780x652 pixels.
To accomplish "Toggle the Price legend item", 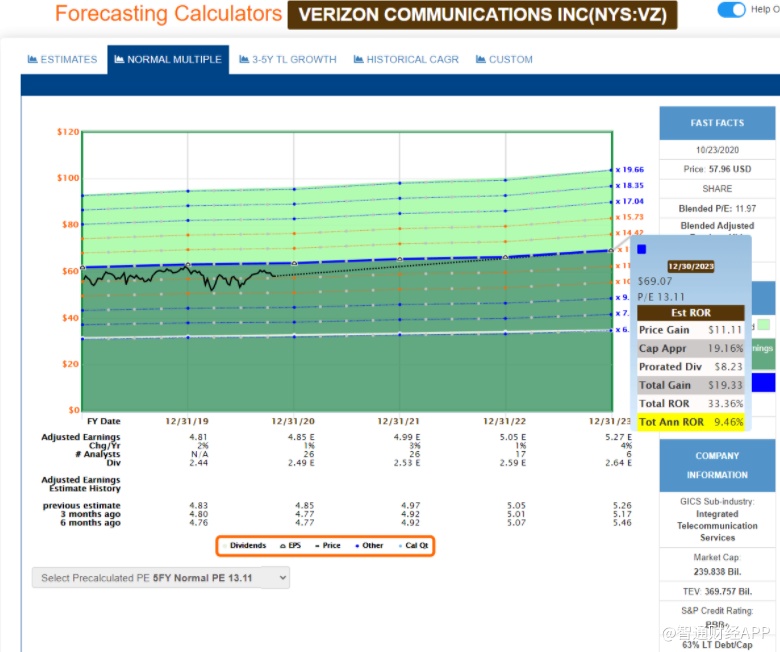I will tap(328, 546).
